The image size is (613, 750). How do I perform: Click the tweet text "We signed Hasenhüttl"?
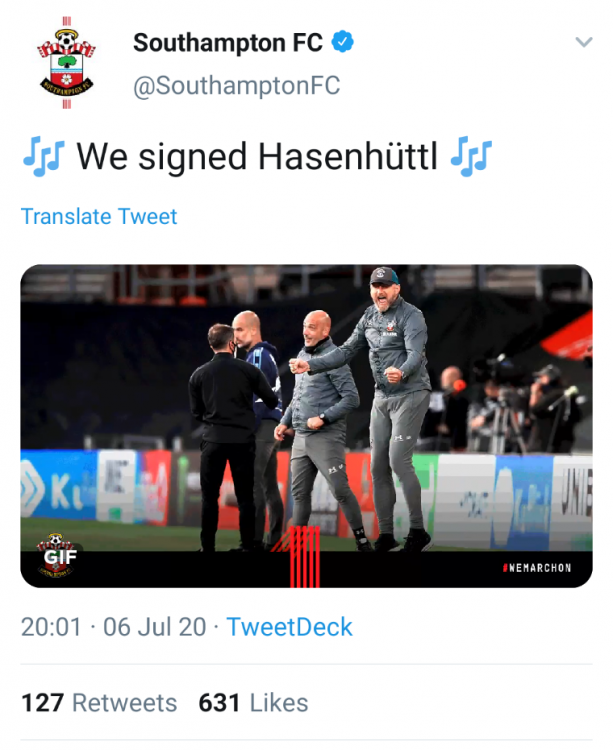tap(257, 157)
